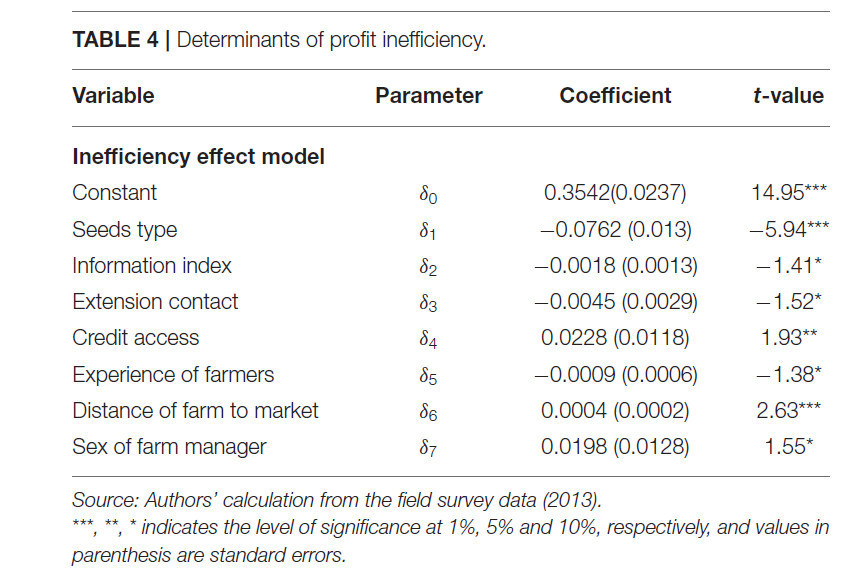Select the Seeds type row label

[125, 230]
